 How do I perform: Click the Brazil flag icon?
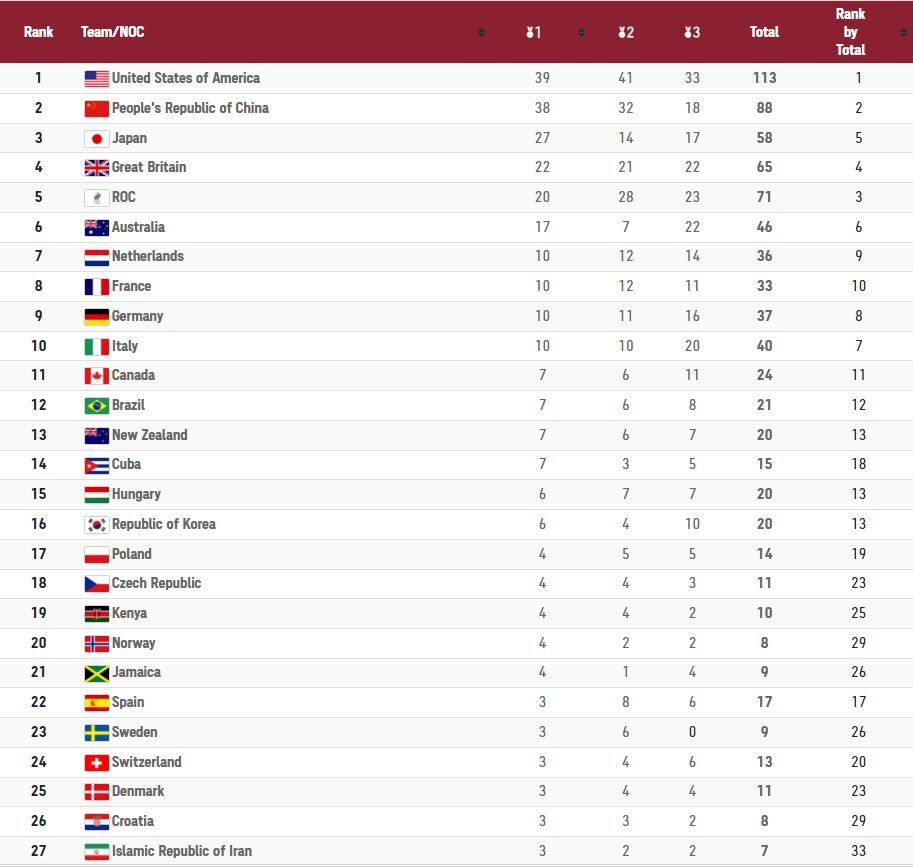click(96, 405)
